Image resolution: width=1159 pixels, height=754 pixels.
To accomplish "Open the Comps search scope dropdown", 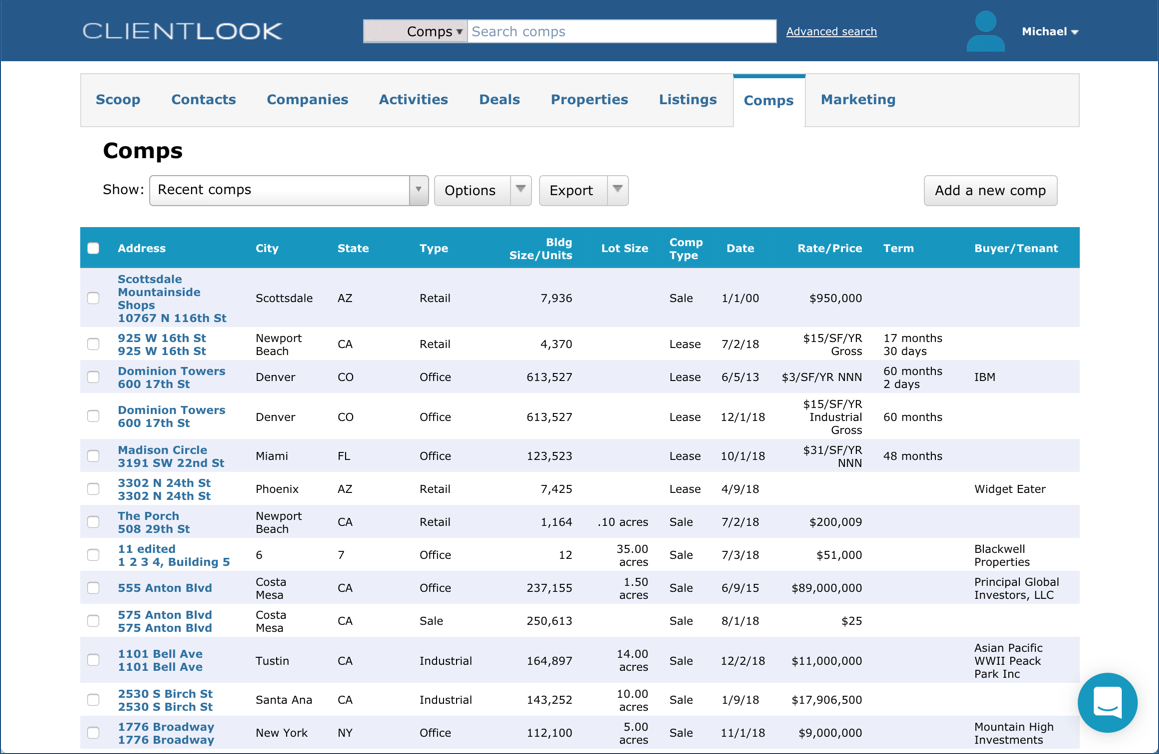I will coord(414,31).
